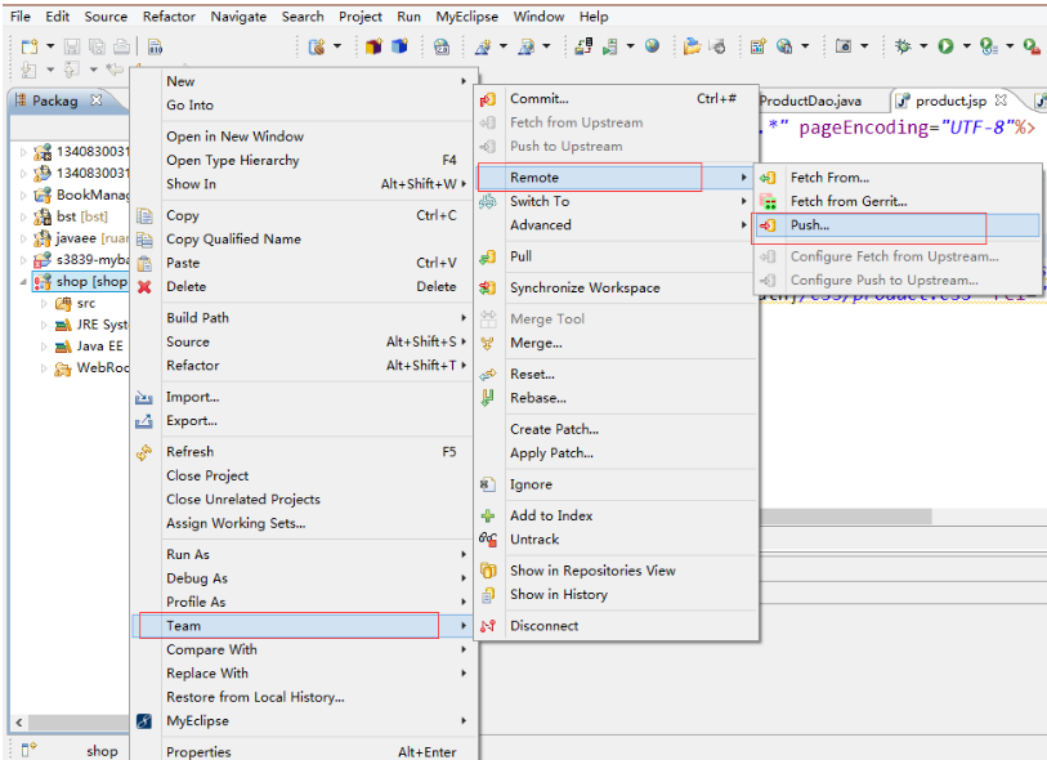1047x760 pixels.
Task: Expand the BookManag project node
Action: pos(23,195)
